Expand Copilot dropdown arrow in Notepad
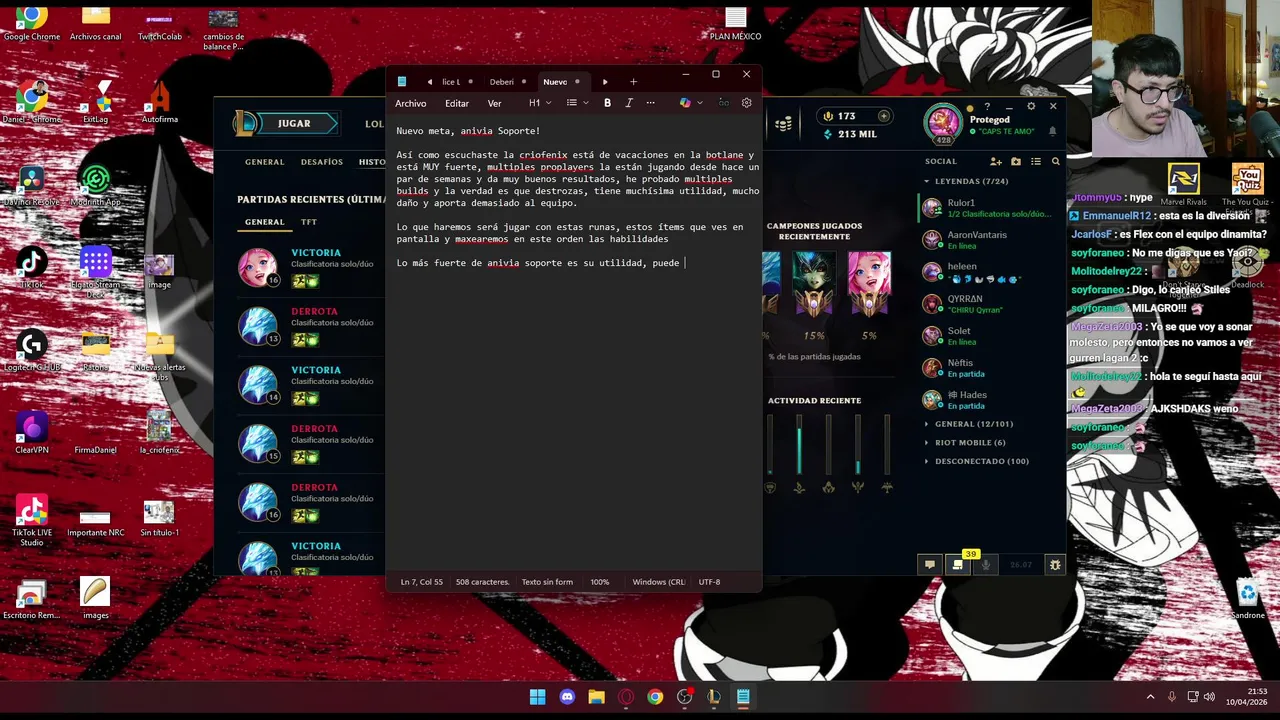1280x720 pixels. point(699,103)
